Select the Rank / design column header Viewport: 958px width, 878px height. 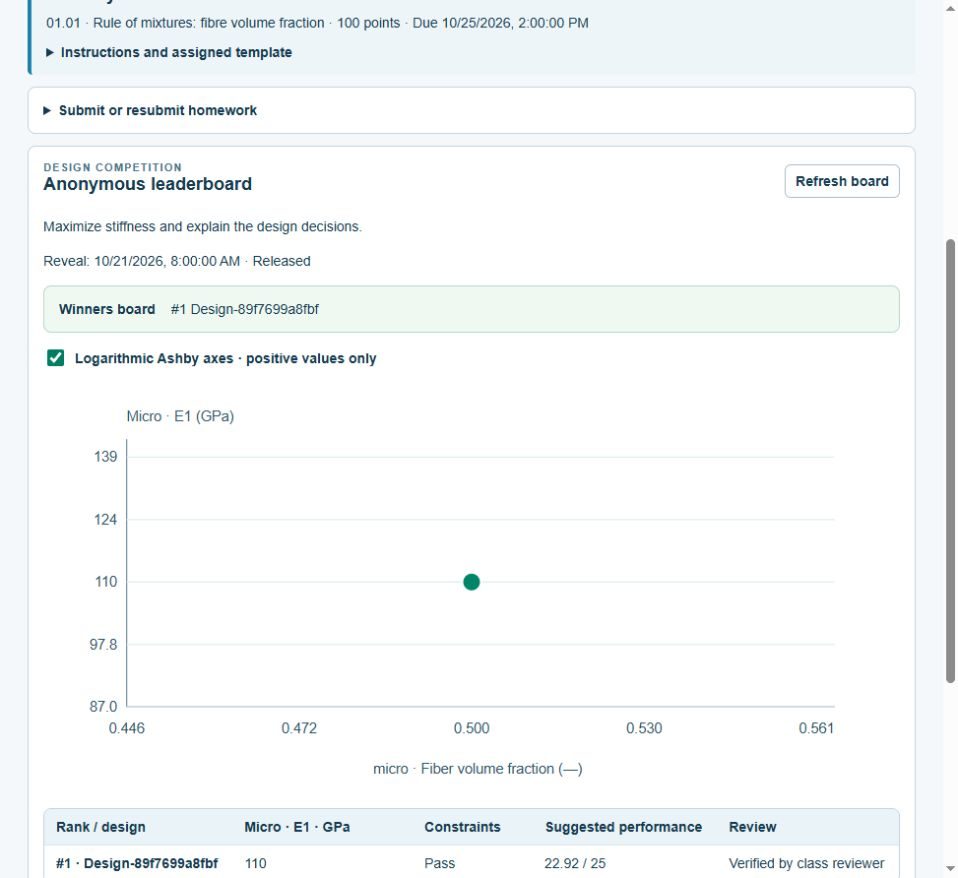[101, 827]
